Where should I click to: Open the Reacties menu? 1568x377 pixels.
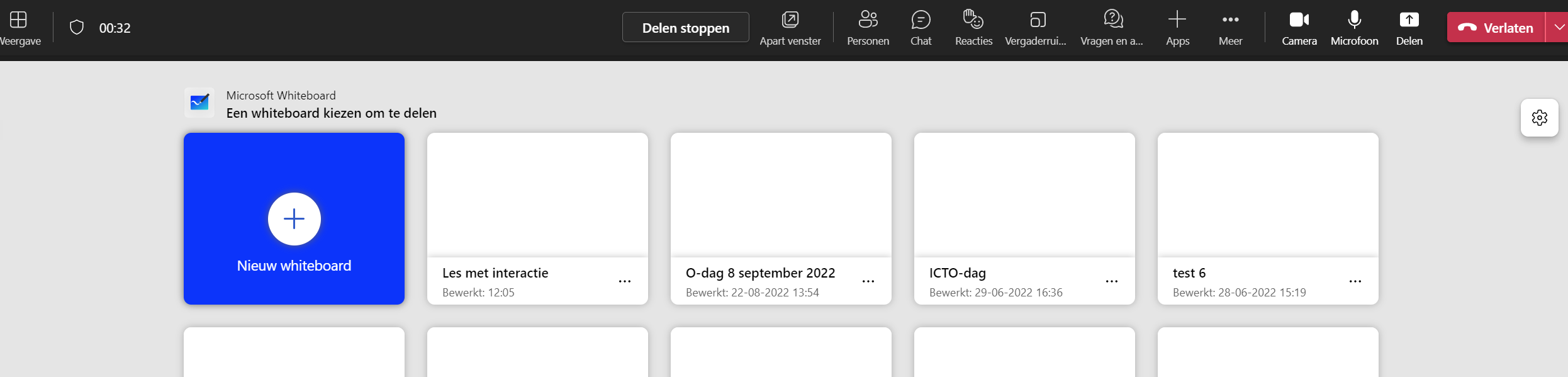[973, 28]
